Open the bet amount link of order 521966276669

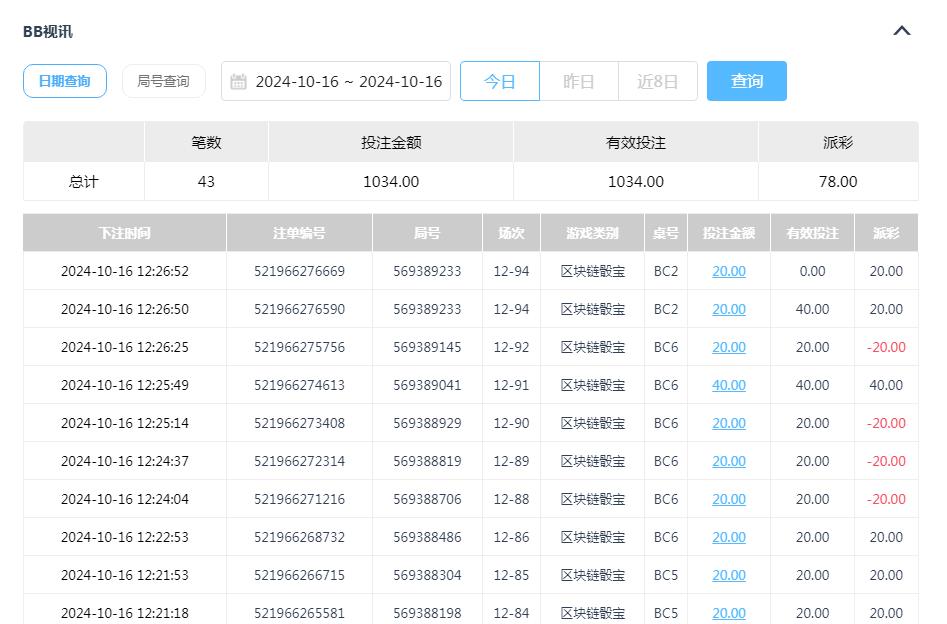[728, 271]
